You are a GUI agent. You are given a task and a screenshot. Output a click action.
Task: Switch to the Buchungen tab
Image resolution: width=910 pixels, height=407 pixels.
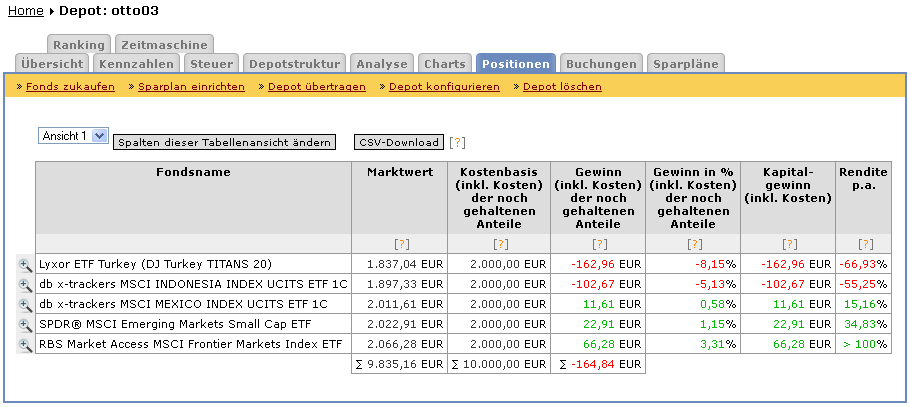pyautogui.click(x=601, y=64)
